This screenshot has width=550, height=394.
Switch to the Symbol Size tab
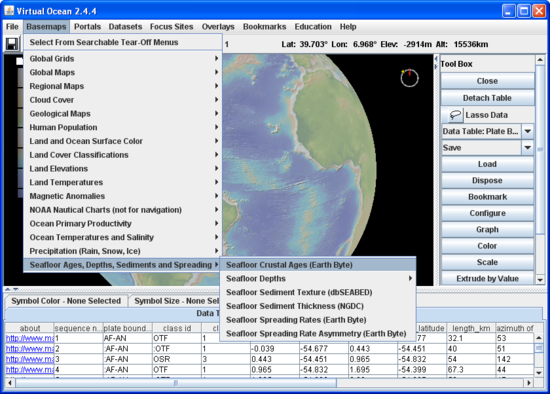pos(174,301)
